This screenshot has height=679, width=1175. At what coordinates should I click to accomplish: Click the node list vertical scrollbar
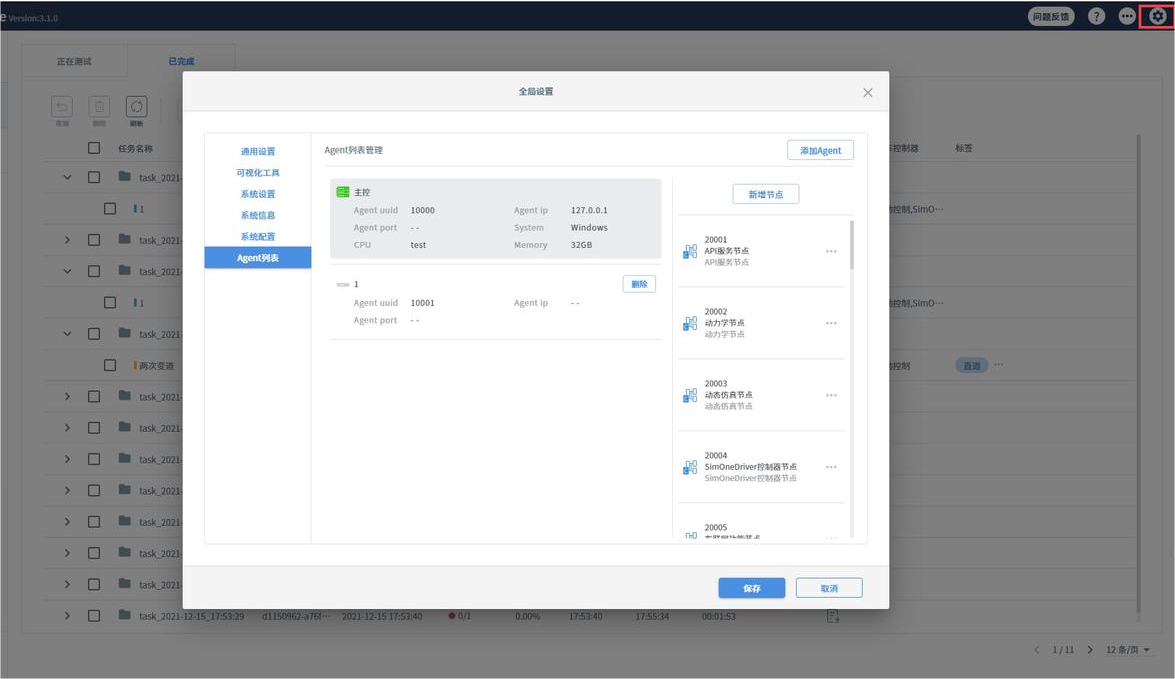point(852,245)
